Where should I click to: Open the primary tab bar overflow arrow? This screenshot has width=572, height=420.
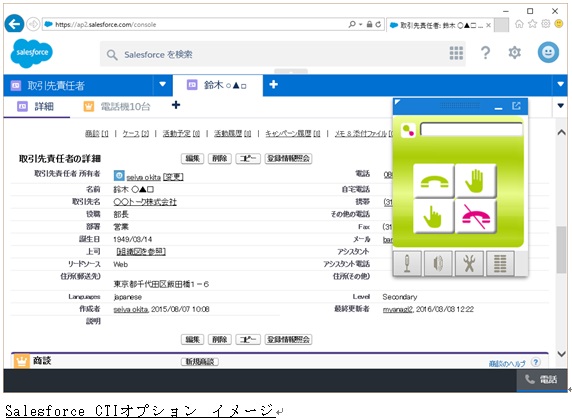[560, 85]
